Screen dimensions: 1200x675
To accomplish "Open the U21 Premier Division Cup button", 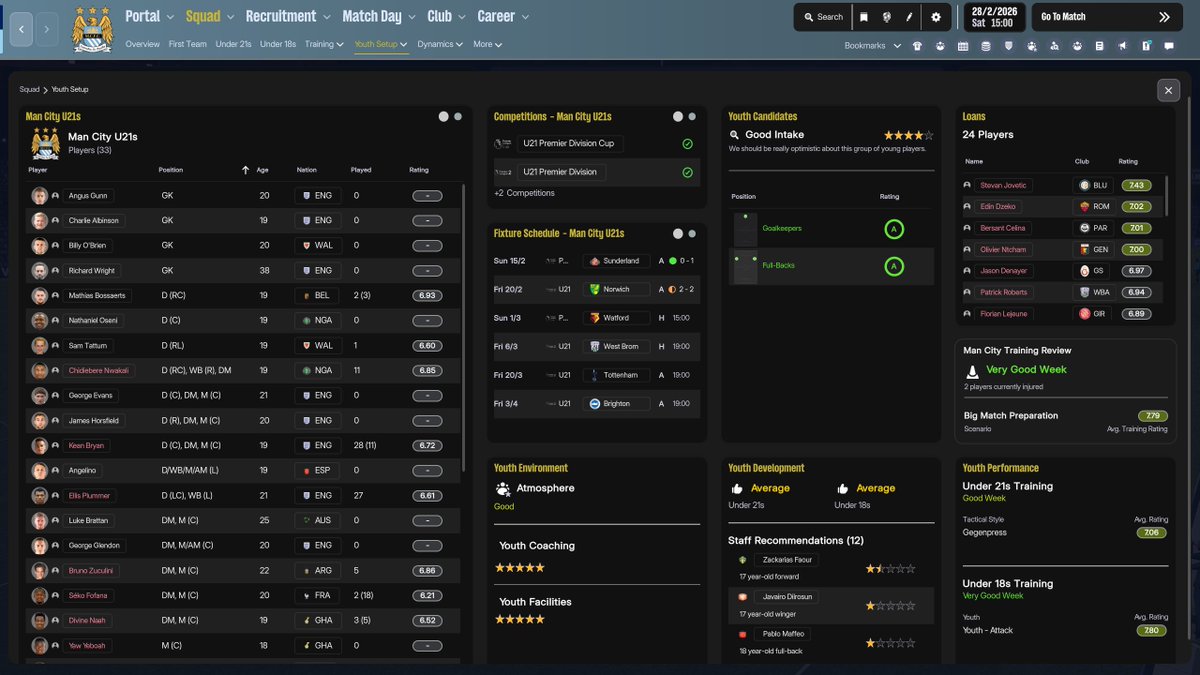I will (x=568, y=144).
